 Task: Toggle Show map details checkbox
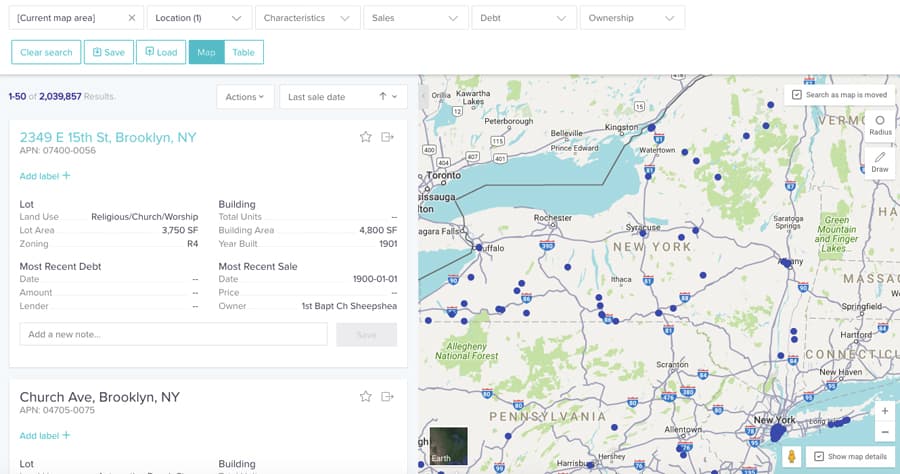[x=819, y=456]
